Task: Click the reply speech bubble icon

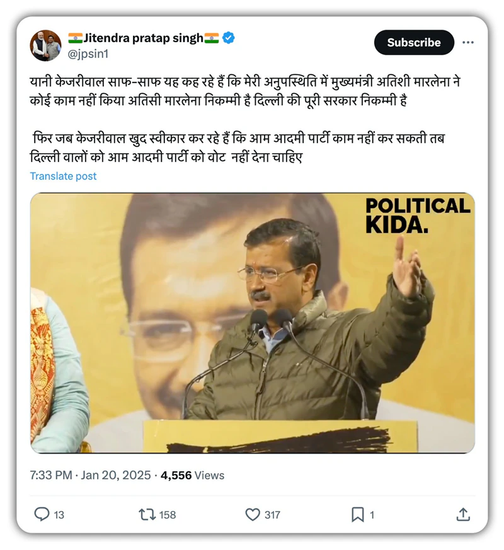Action: tap(42, 514)
